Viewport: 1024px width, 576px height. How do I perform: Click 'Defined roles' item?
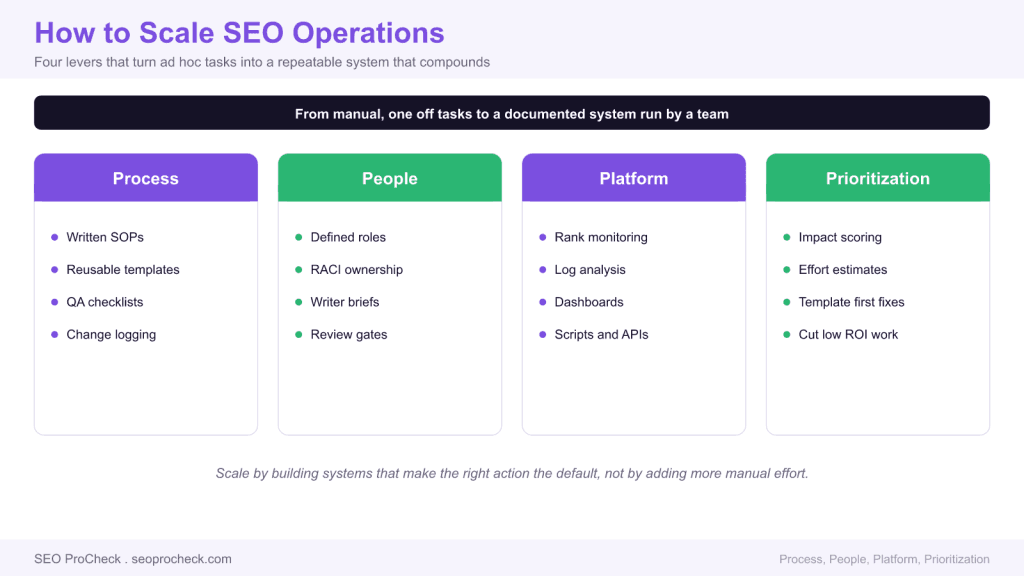(348, 237)
